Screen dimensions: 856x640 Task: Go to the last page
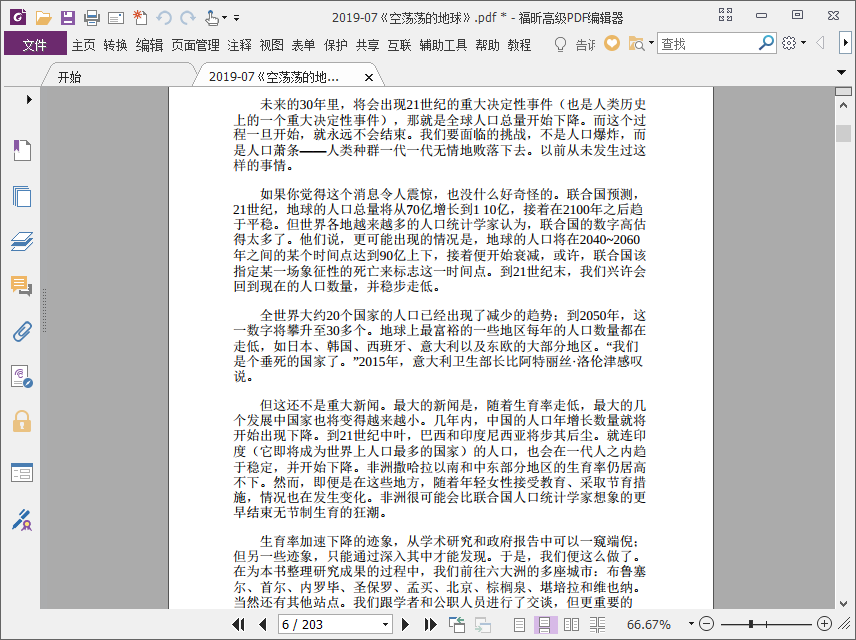pyautogui.click(x=430, y=624)
